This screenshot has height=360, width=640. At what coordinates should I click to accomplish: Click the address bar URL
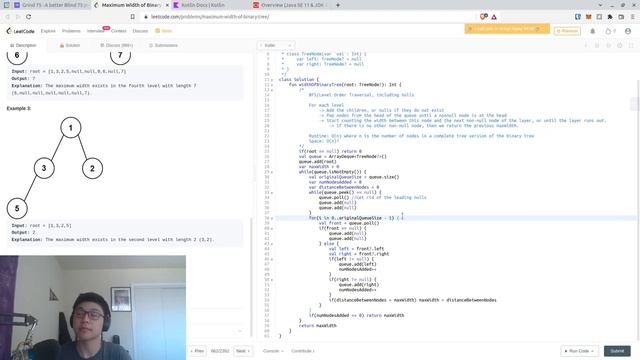pos(210,17)
